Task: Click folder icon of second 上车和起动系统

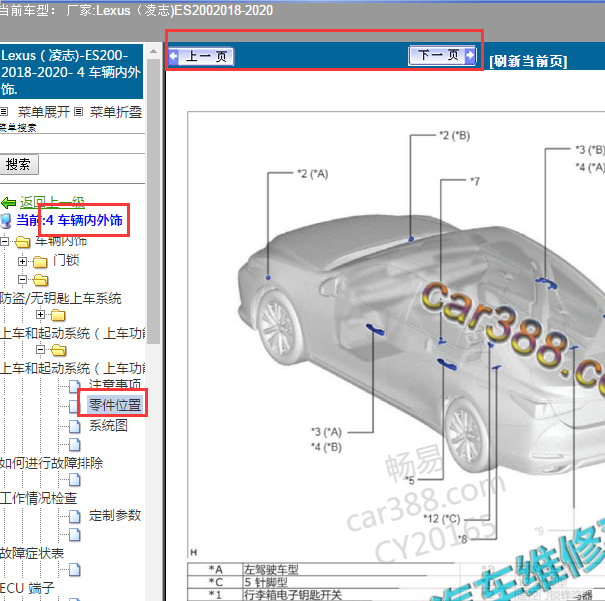Action: (x=58, y=350)
